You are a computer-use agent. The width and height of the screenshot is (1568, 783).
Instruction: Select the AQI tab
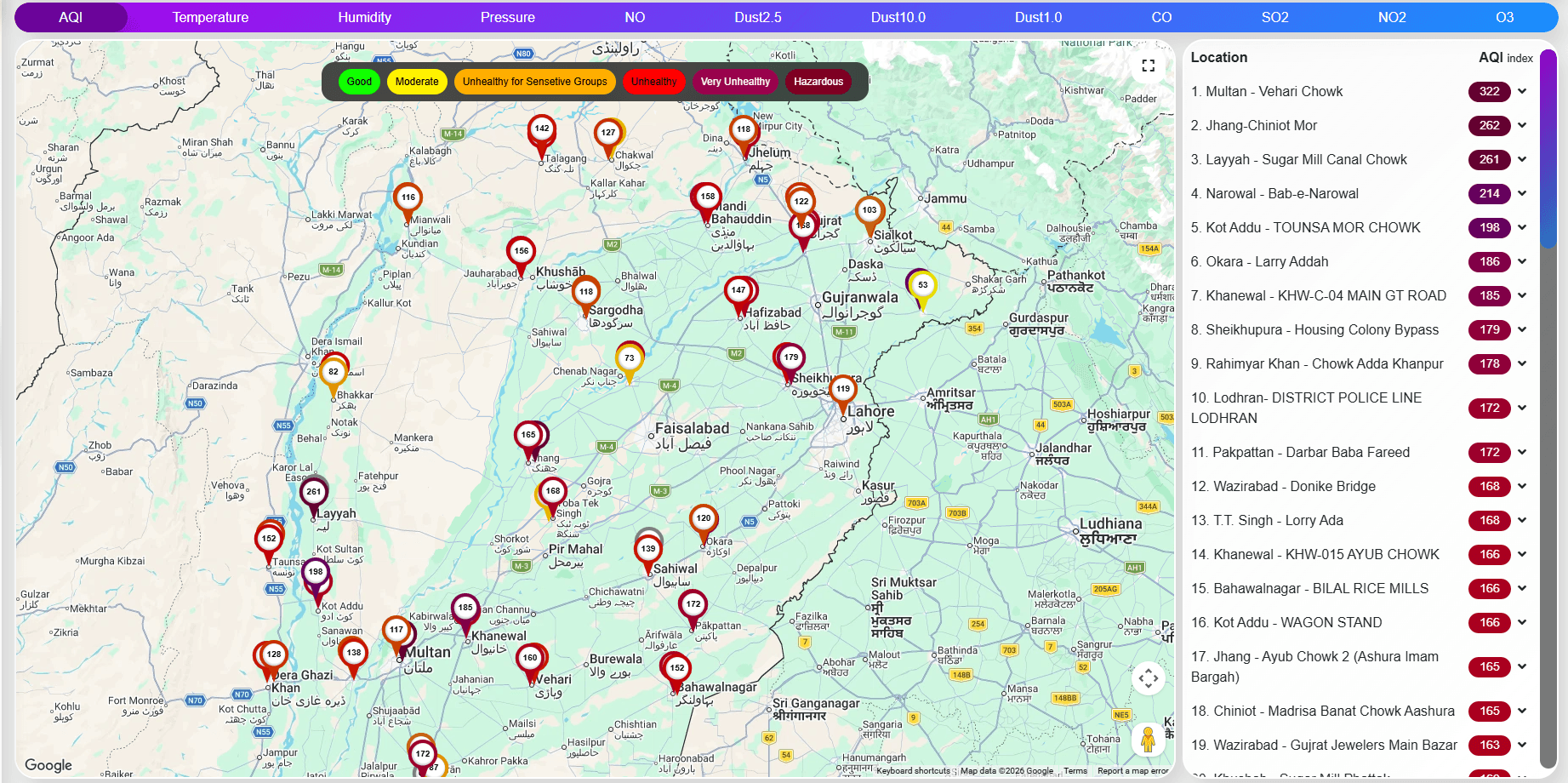71,17
